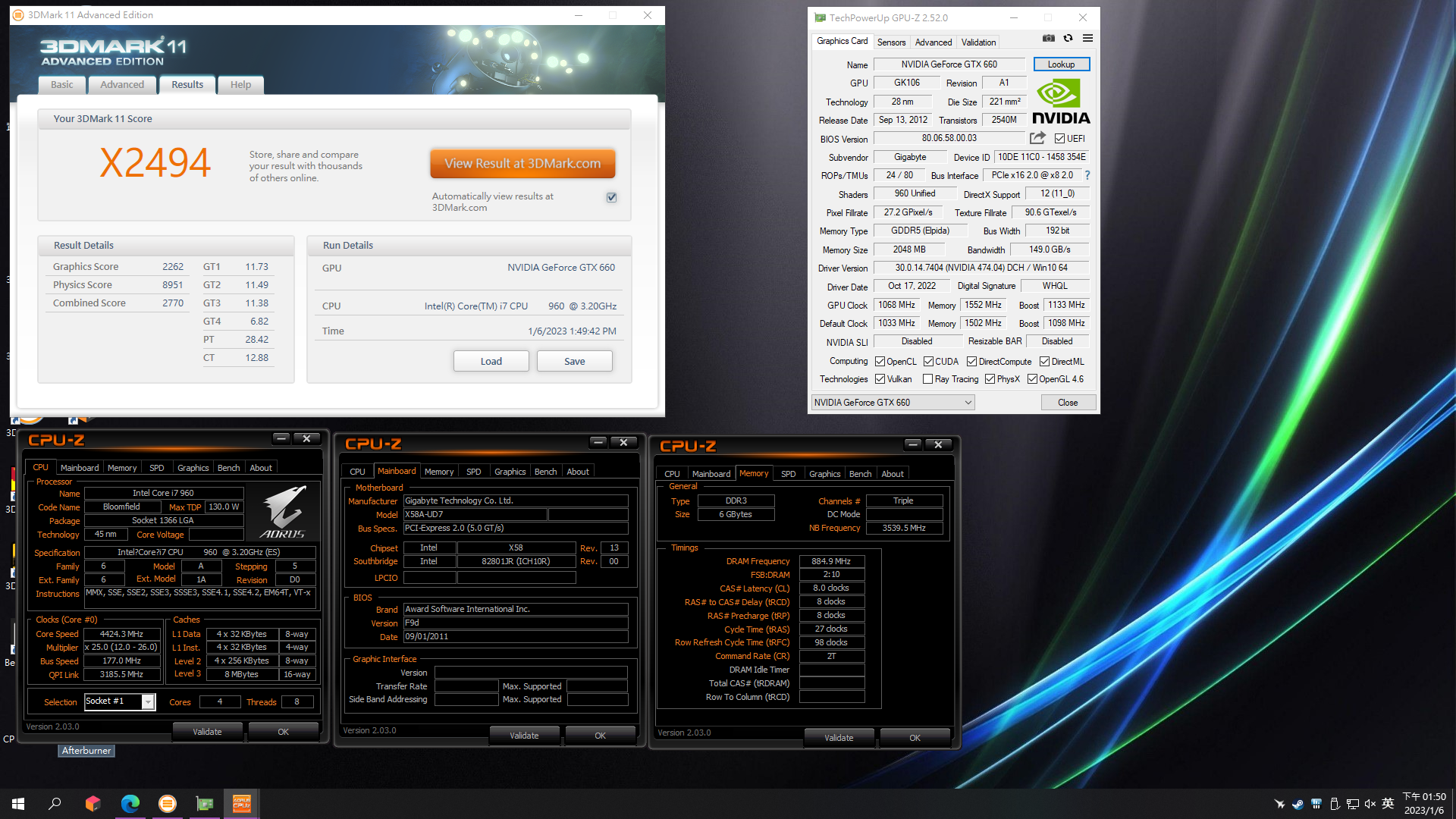Open 3DMark Help tab
The width and height of the screenshot is (1456, 819).
[240, 85]
